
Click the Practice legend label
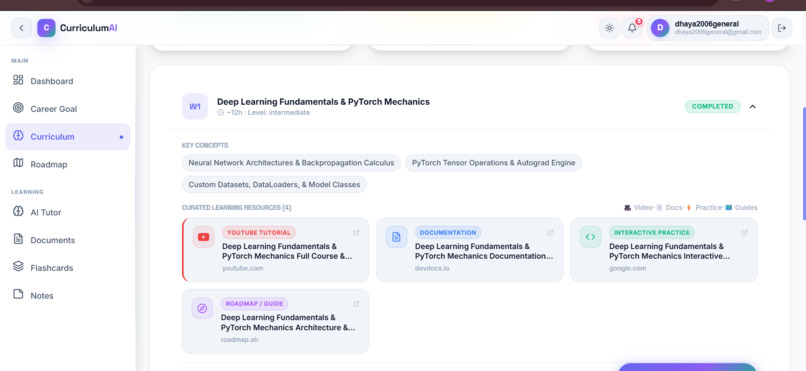tap(708, 208)
